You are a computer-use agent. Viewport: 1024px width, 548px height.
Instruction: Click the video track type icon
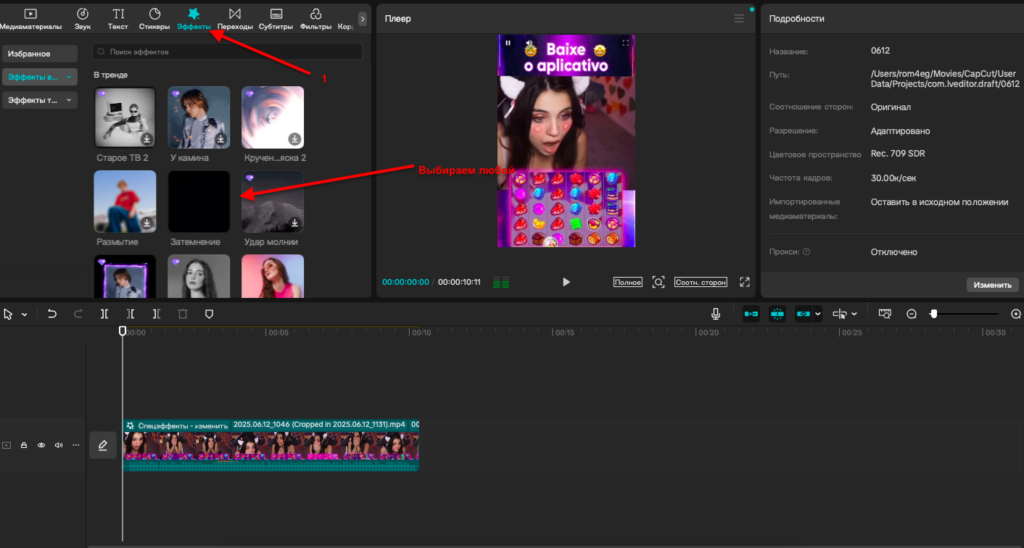(7, 445)
